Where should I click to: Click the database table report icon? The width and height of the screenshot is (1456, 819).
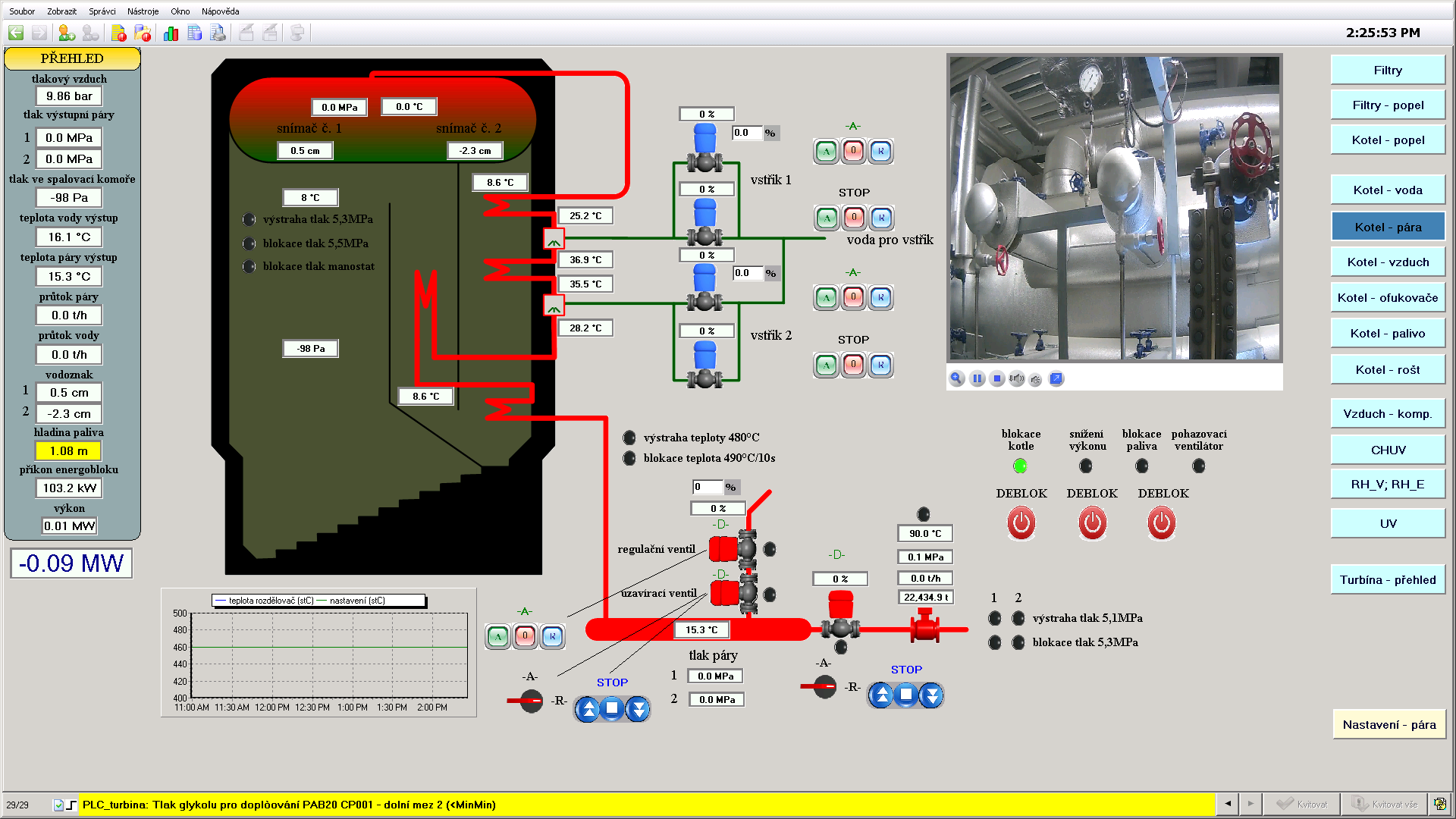[x=195, y=33]
